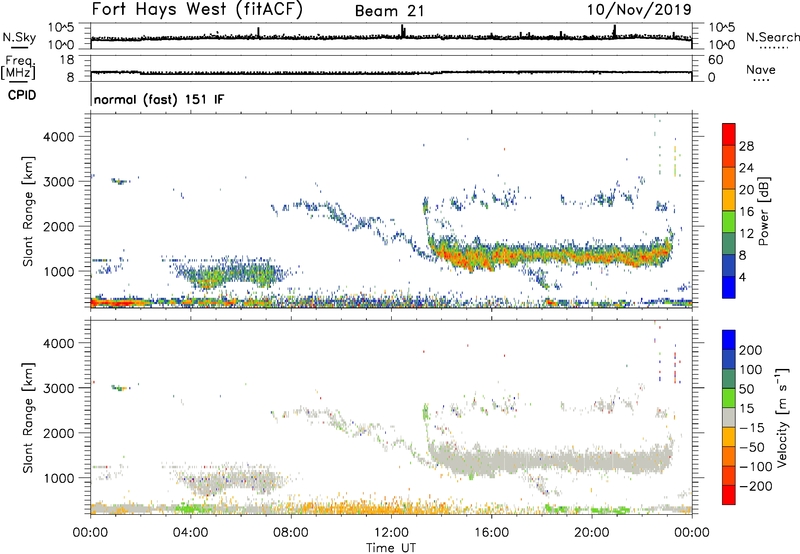Click the '2000' tick of the power panel
Image resolution: width=800 pixels, height=554 pixels.
tap(59, 226)
